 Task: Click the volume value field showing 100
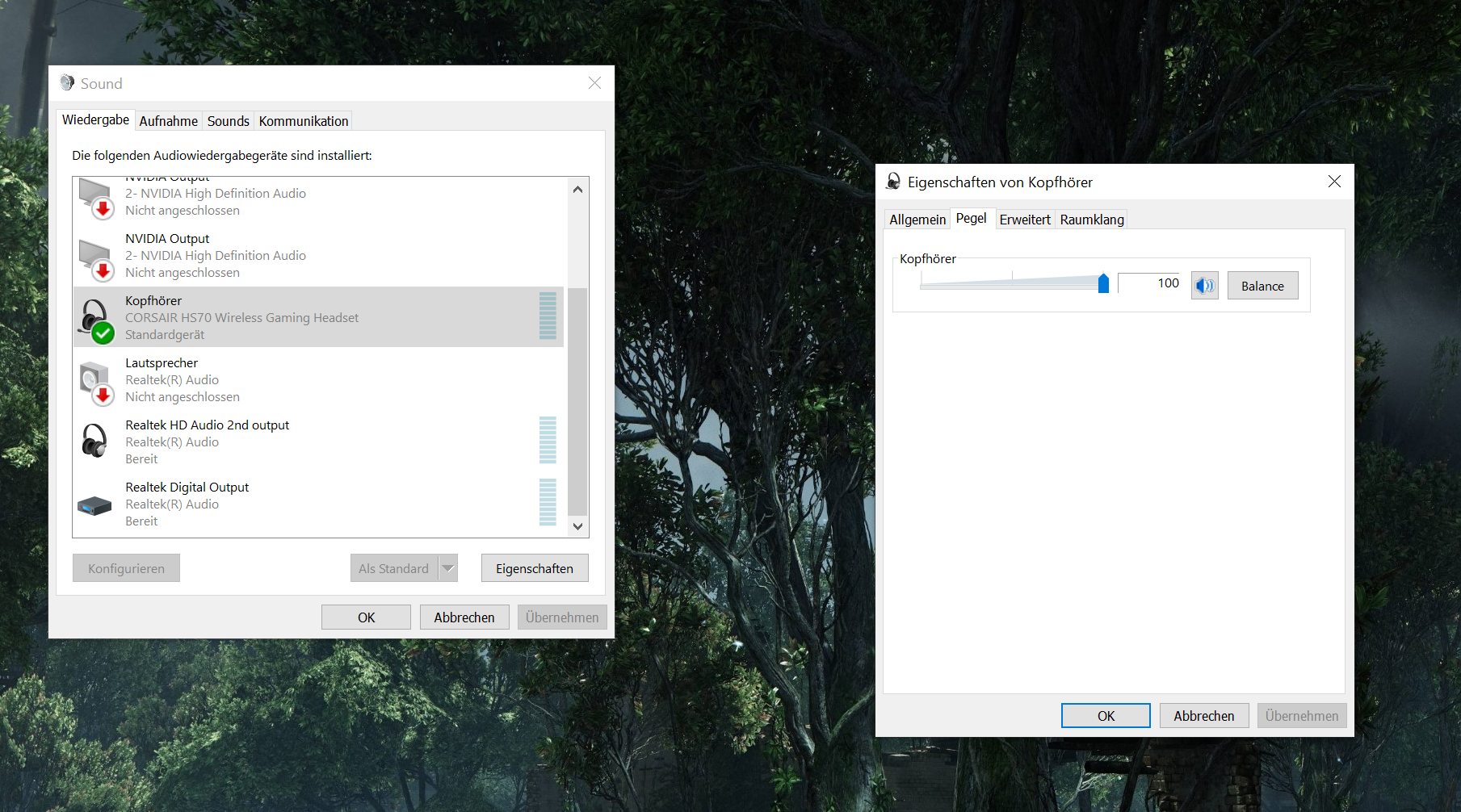[1150, 283]
